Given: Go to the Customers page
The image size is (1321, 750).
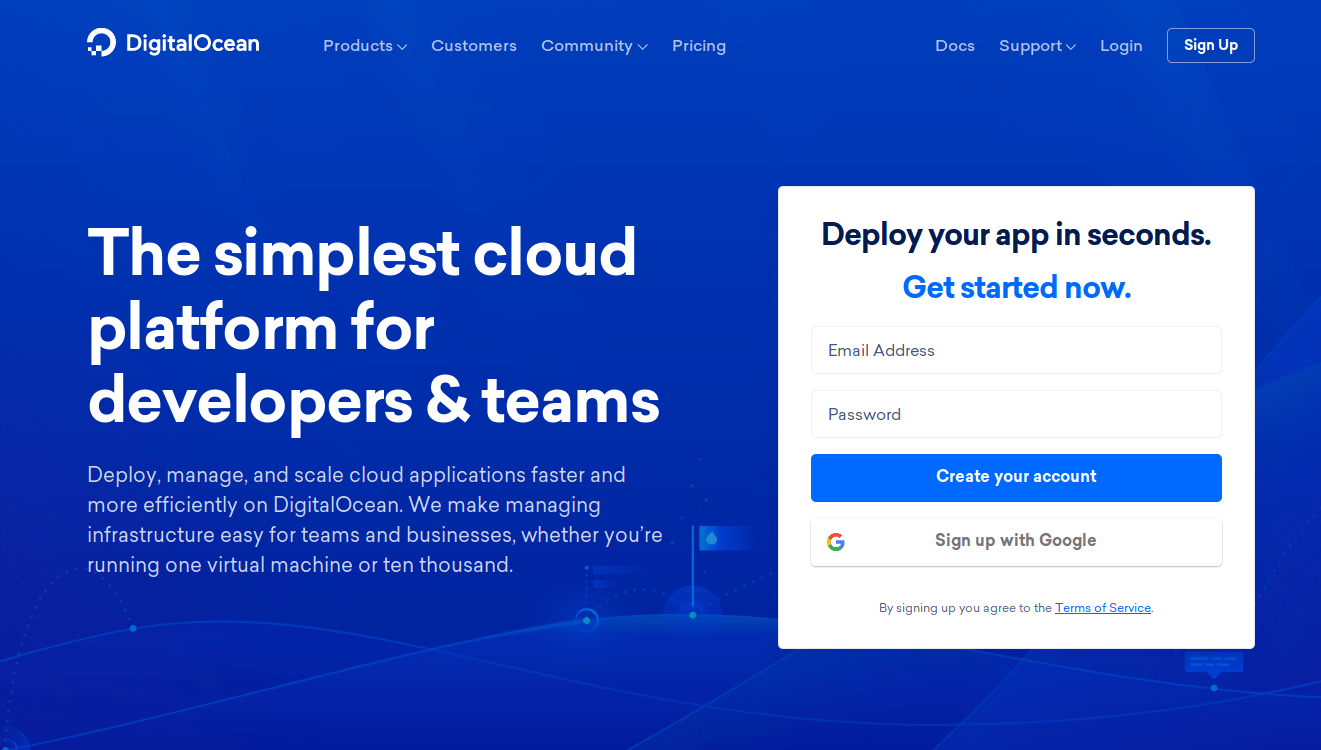Looking at the screenshot, I should (x=474, y=46).
